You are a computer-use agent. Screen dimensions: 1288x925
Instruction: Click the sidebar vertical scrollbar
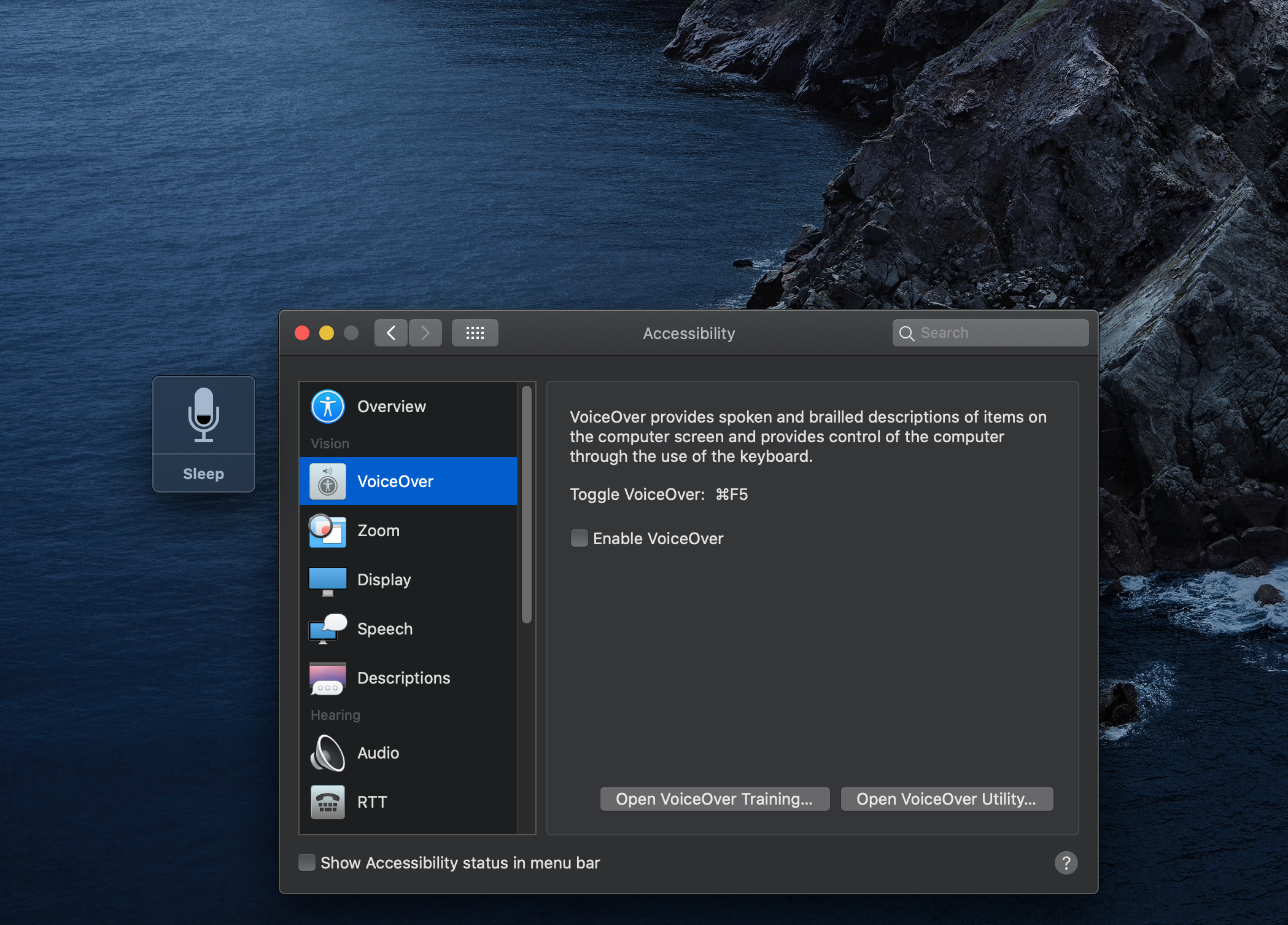[526, 504]
